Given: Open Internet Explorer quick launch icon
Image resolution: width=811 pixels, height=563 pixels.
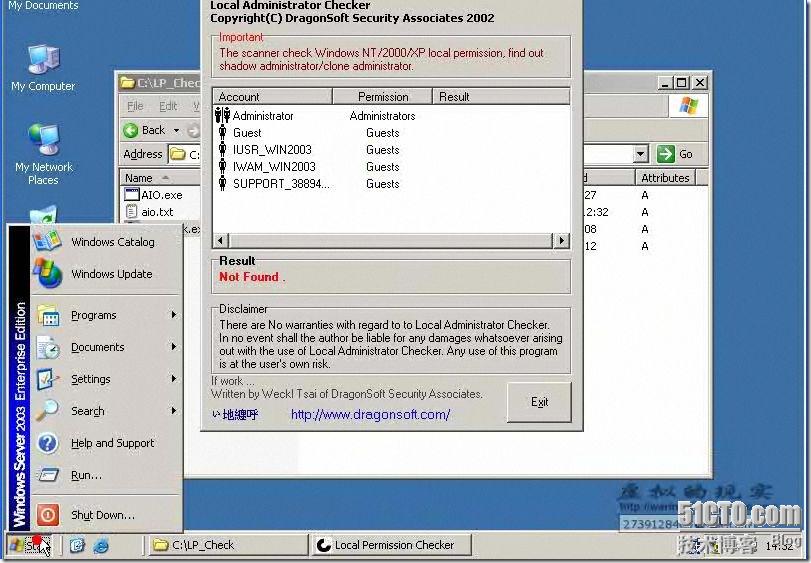Looking at the screenshot, I should [x=101, y=545].
